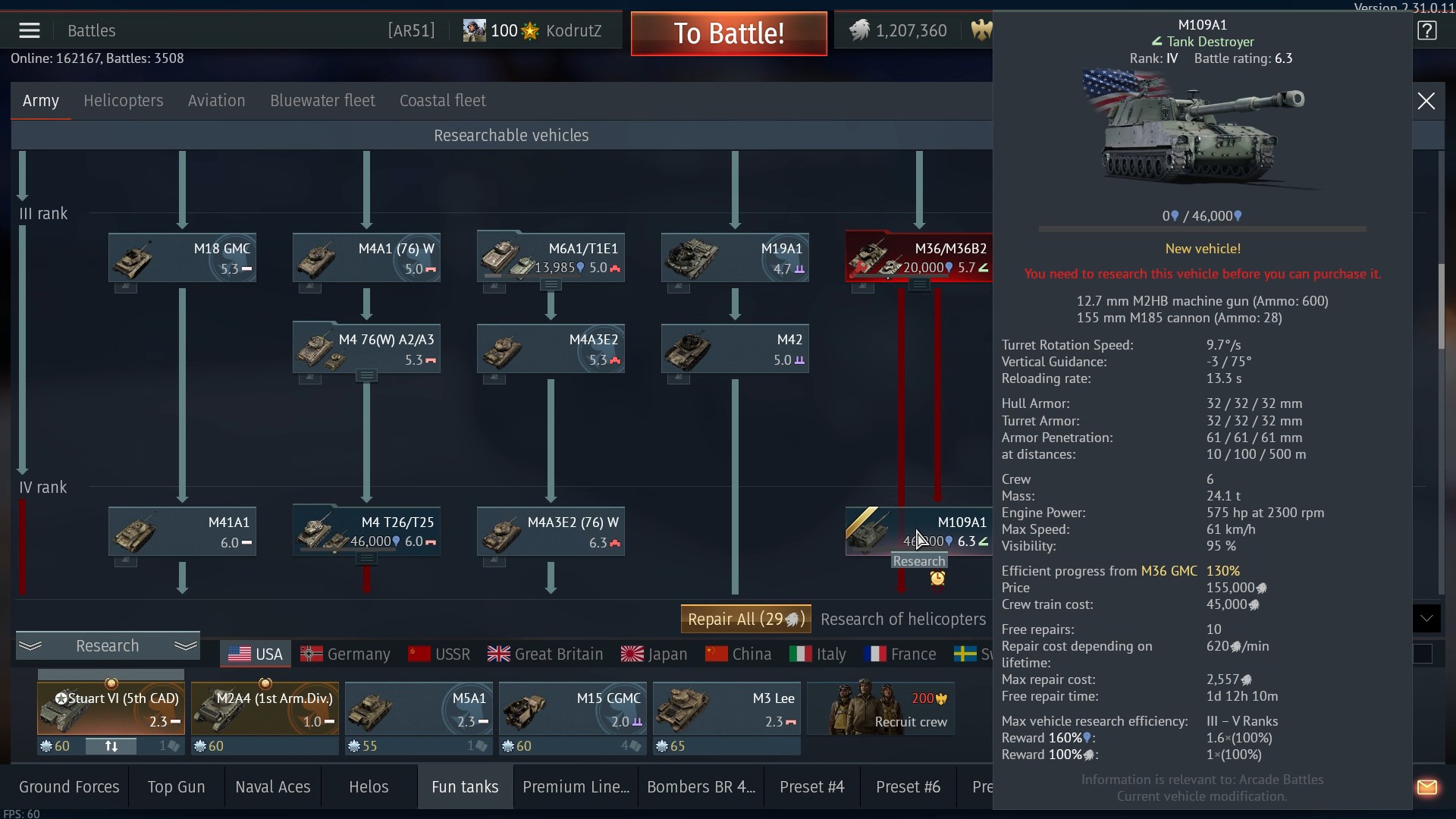Click the research tree vertical scrollbar
The height and width of the screenshot is (819, 1456).
(1442, 306)
